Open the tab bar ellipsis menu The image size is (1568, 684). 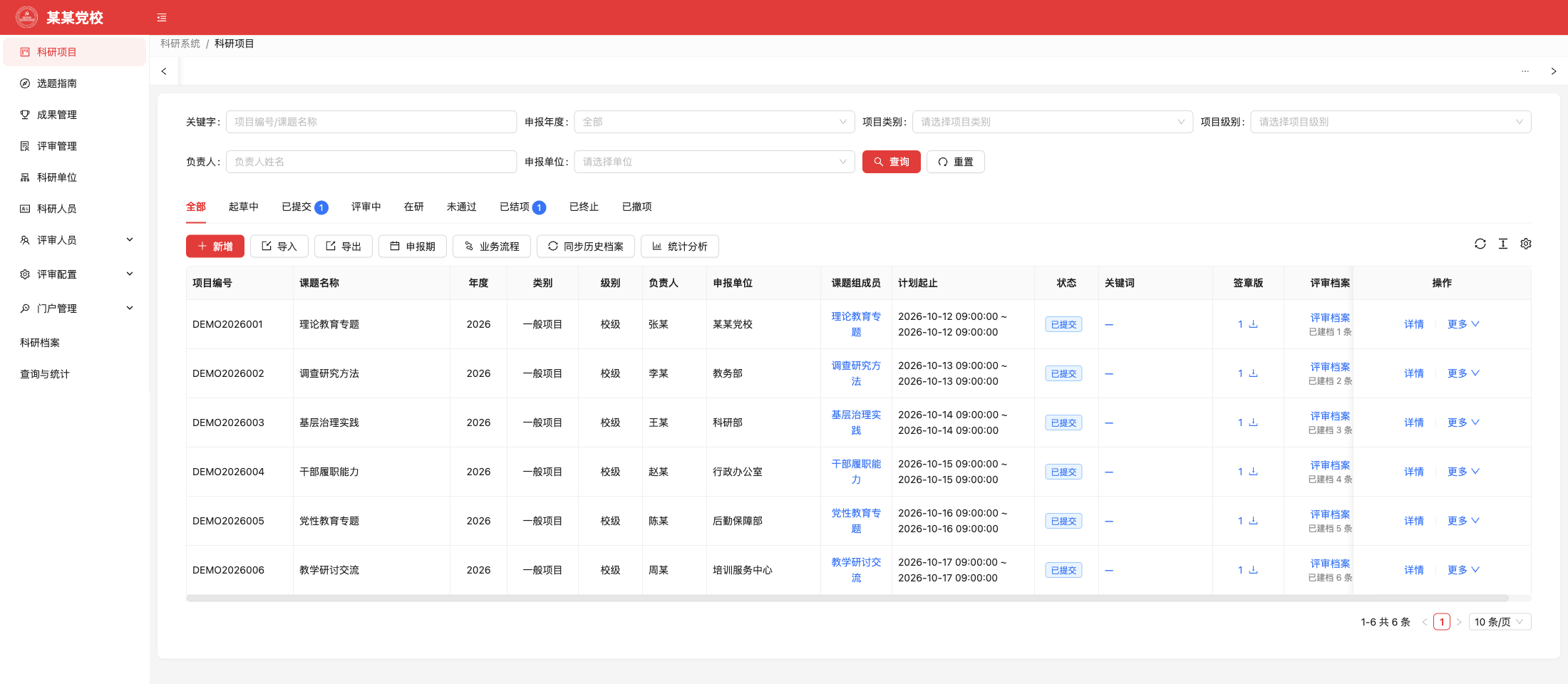click(x=1525, y=71)
